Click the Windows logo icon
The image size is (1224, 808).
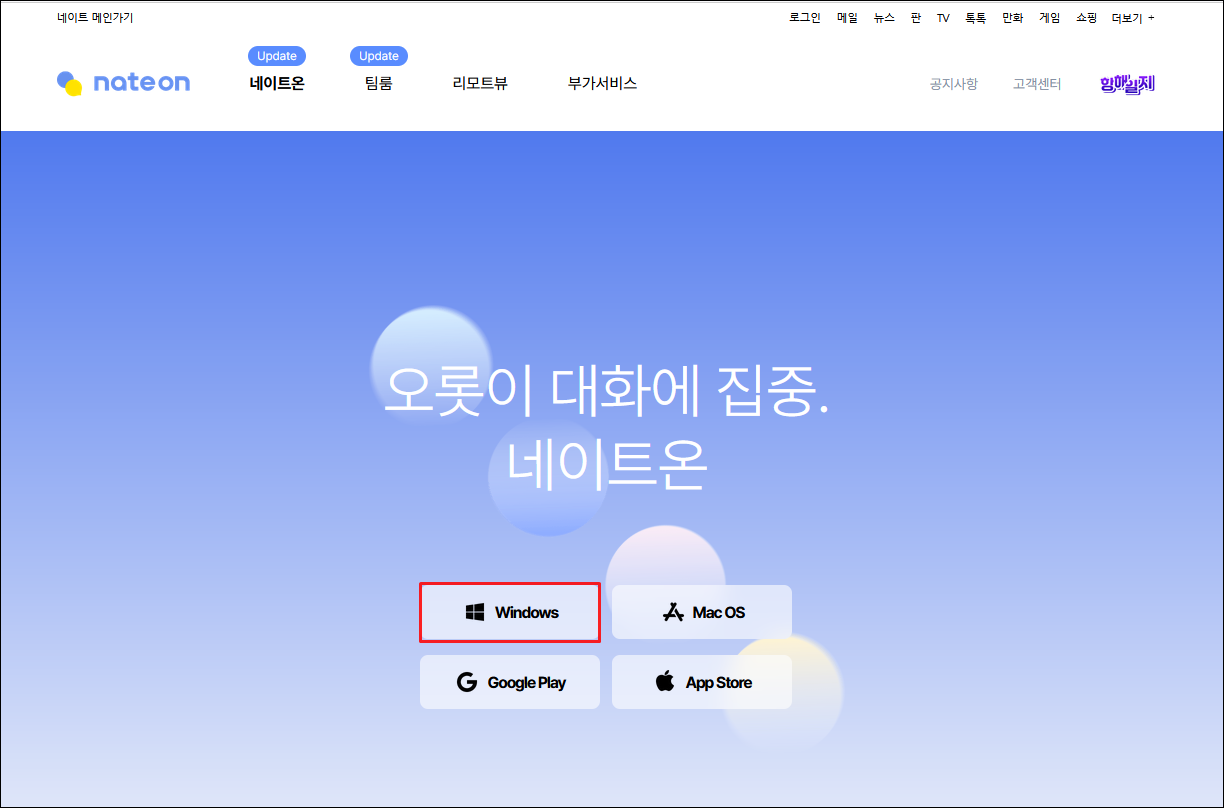click(x=475, y=612)
